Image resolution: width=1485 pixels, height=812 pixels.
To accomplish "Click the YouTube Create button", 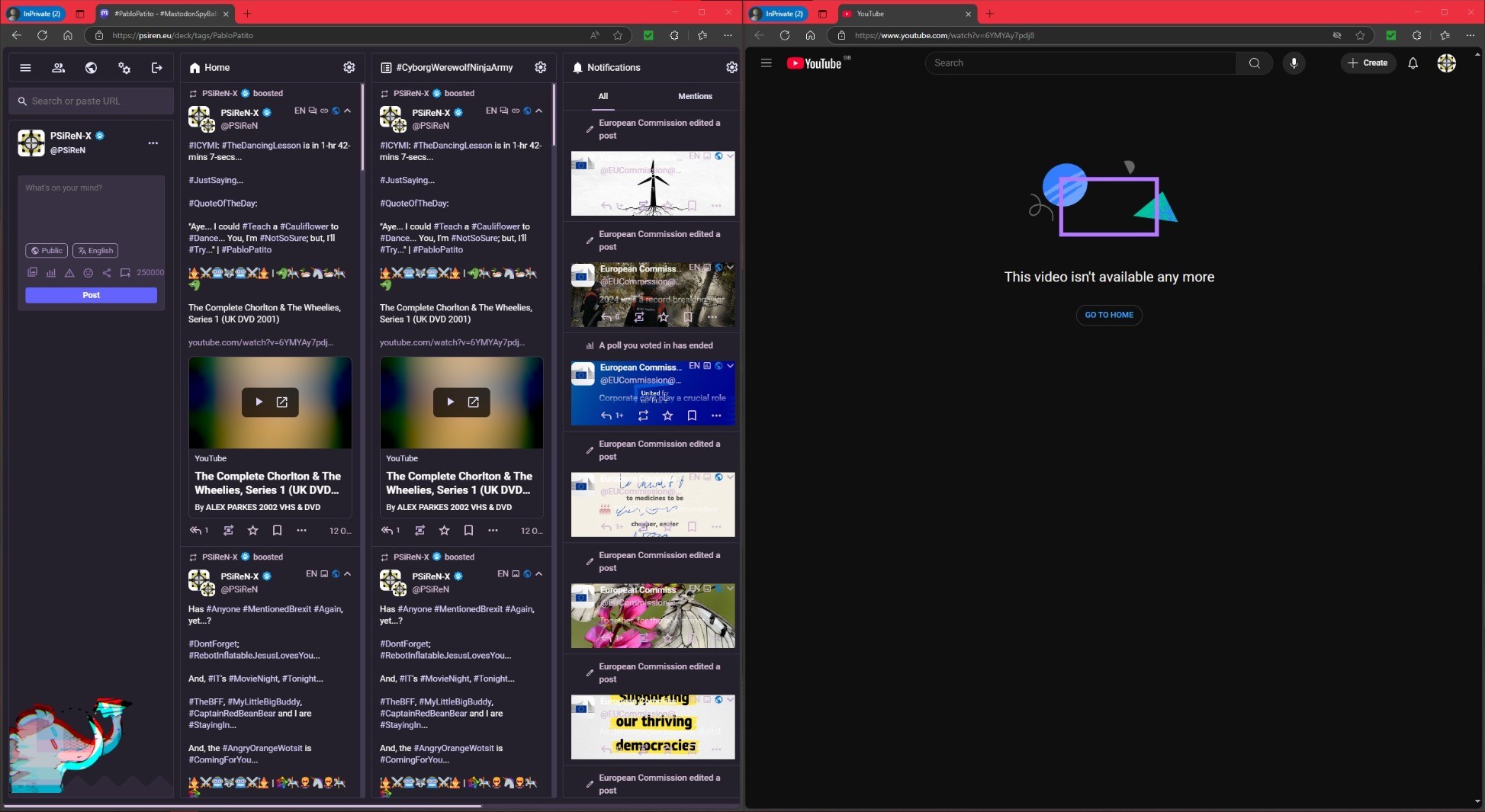I will (x=1368, y=63).
